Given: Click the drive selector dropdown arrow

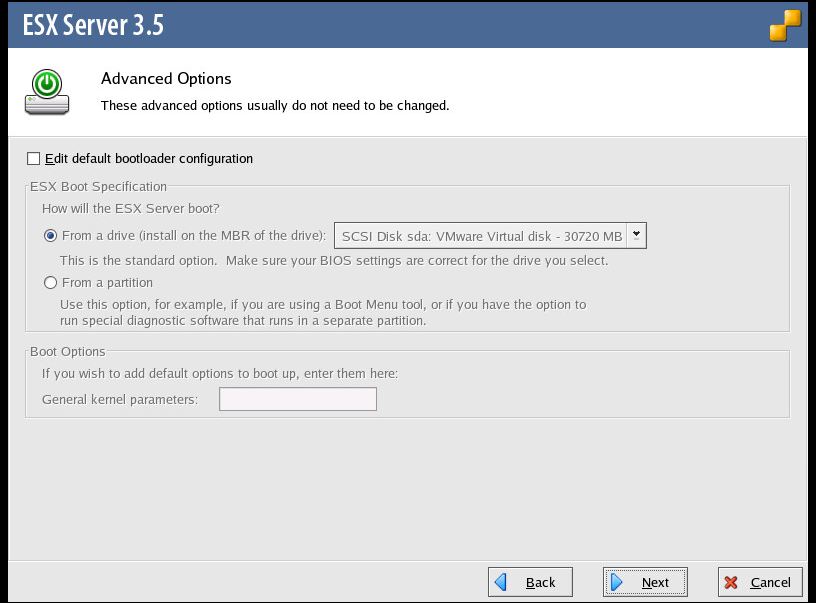Looking at the screenshot, I should point(636,235).
